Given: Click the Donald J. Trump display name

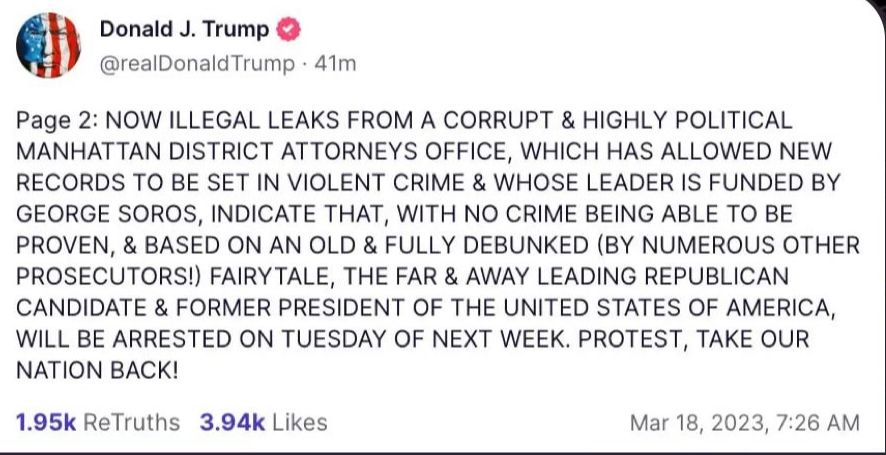Looking at the screenshot, I should click(184, 30).
